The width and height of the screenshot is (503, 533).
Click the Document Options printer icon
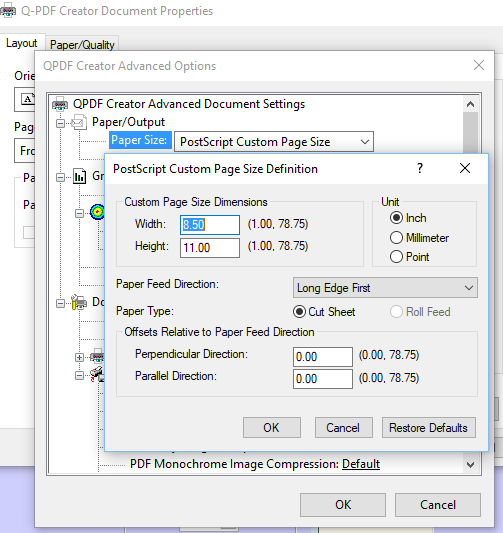(x=79, y=302)
